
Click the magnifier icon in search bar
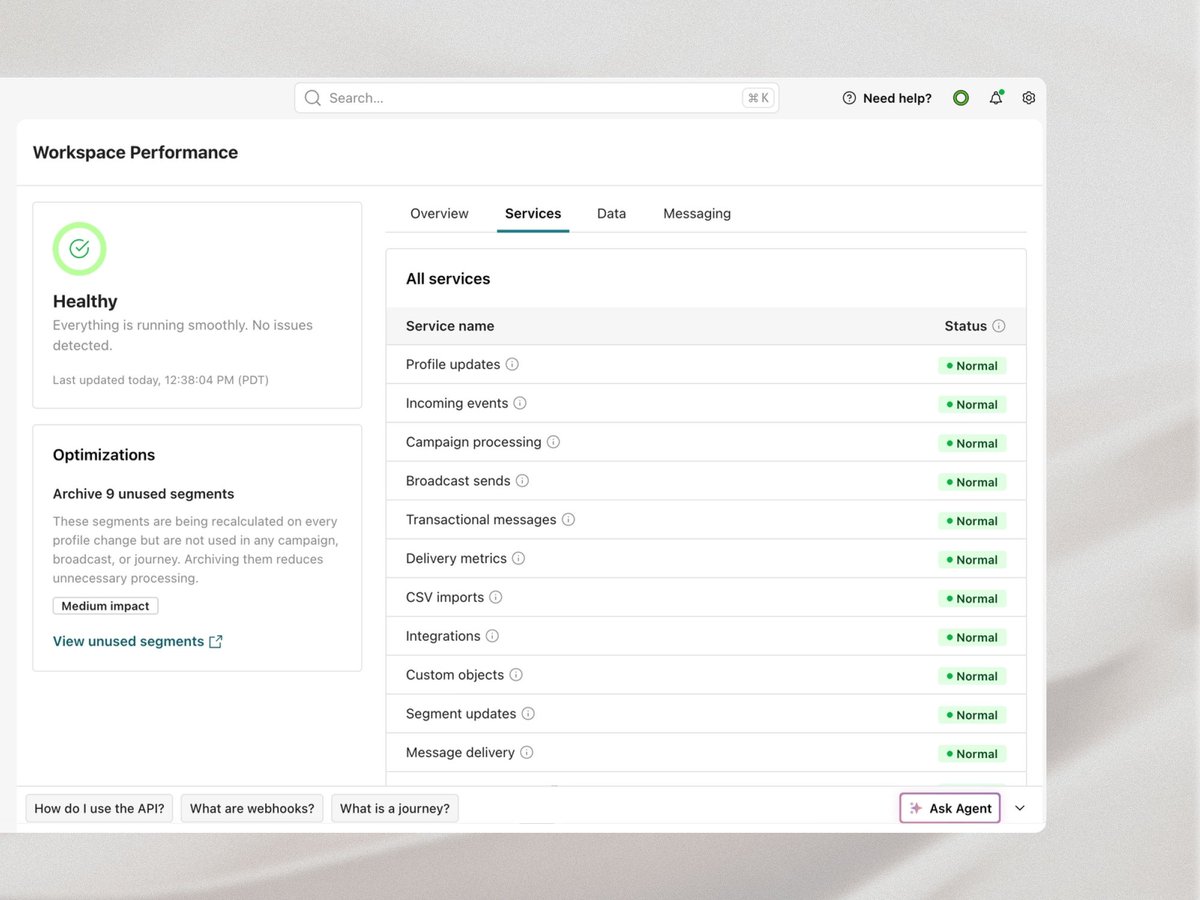click(x=313, y=98)
